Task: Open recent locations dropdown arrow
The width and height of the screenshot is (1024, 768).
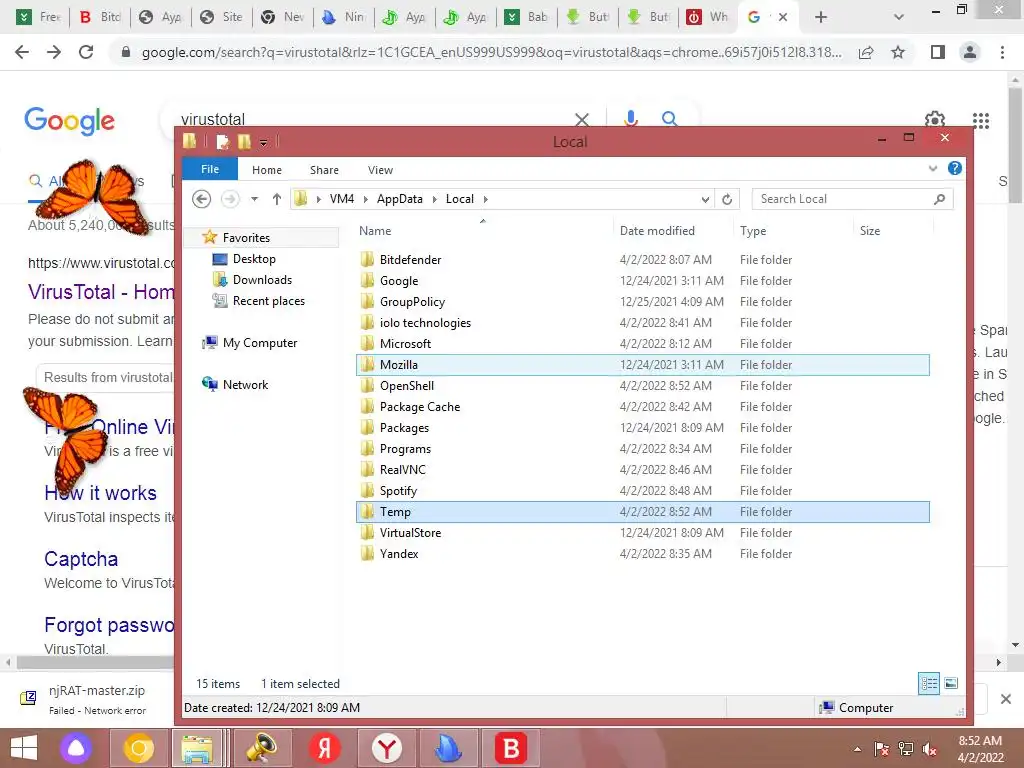Action: tap(254, 199)
